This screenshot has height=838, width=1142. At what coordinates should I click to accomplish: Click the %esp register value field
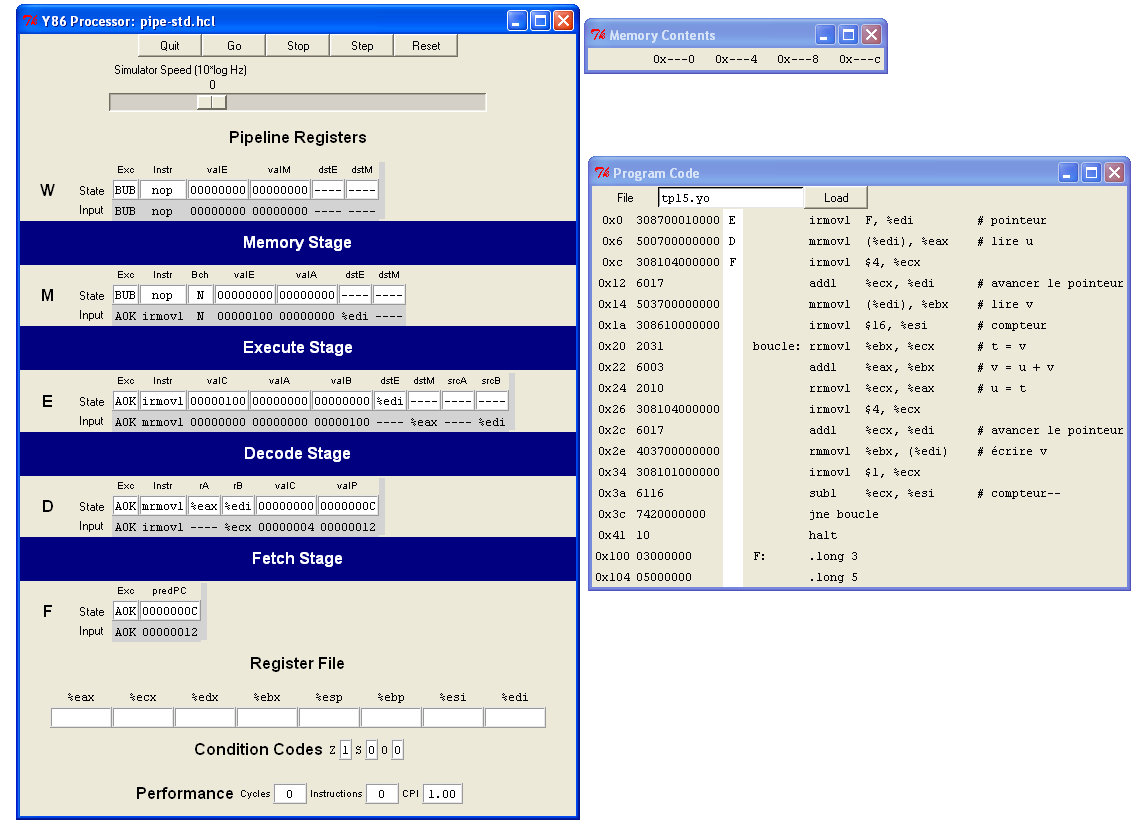click(x=328, y=717)
